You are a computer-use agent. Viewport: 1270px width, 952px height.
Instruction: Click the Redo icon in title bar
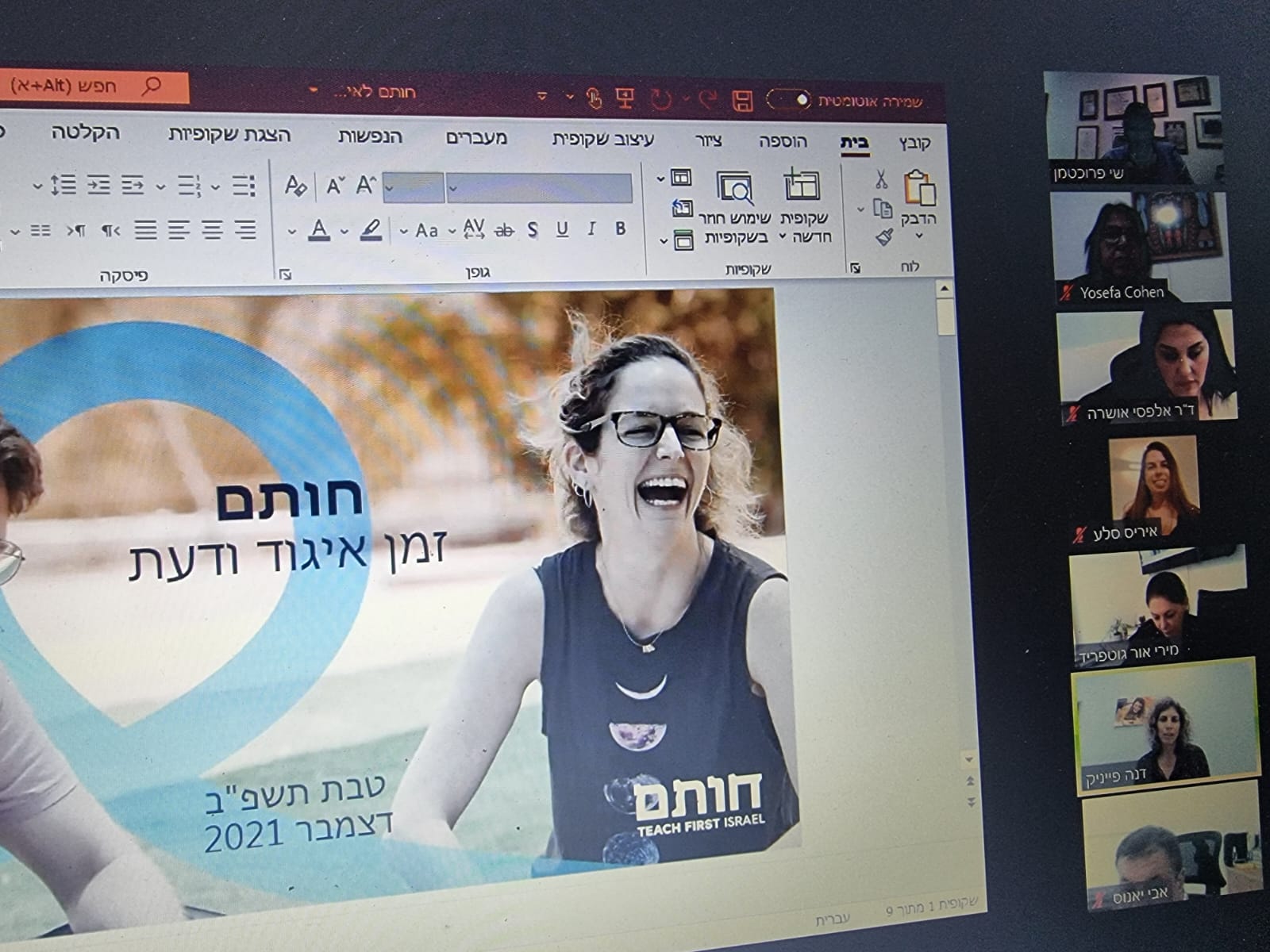coord(660,99)
